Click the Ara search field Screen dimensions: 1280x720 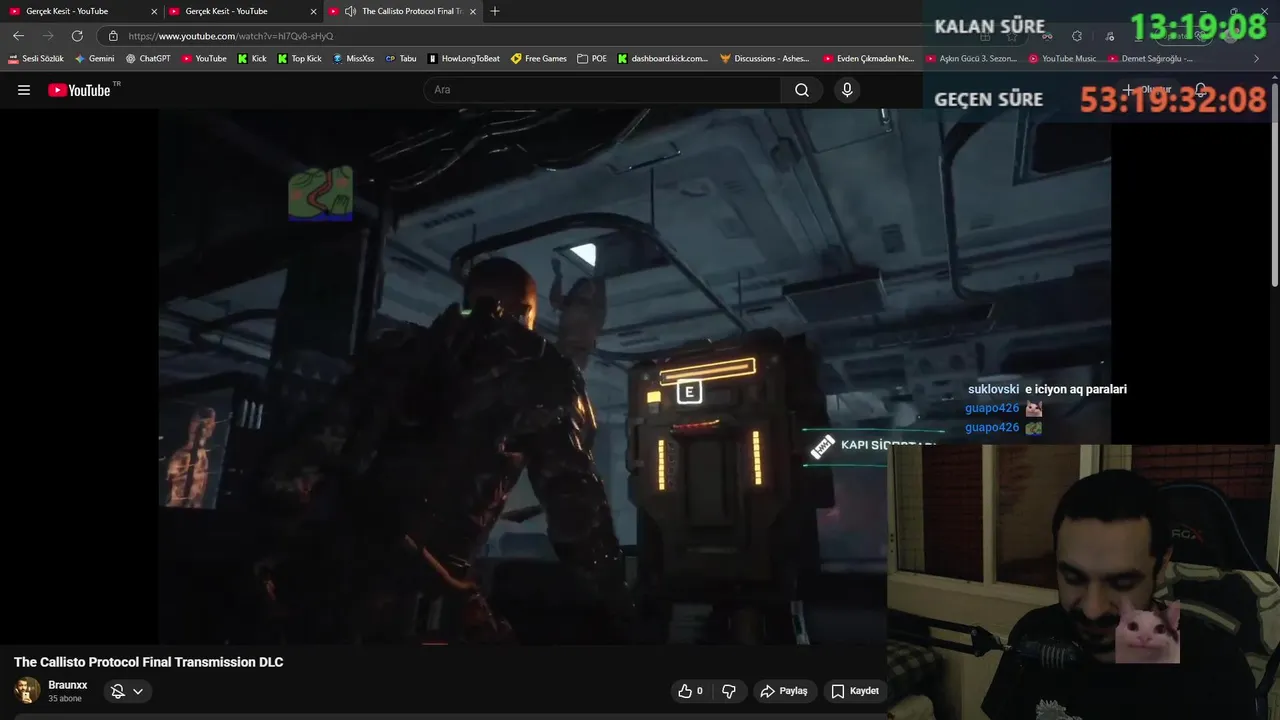coord(602,90)
